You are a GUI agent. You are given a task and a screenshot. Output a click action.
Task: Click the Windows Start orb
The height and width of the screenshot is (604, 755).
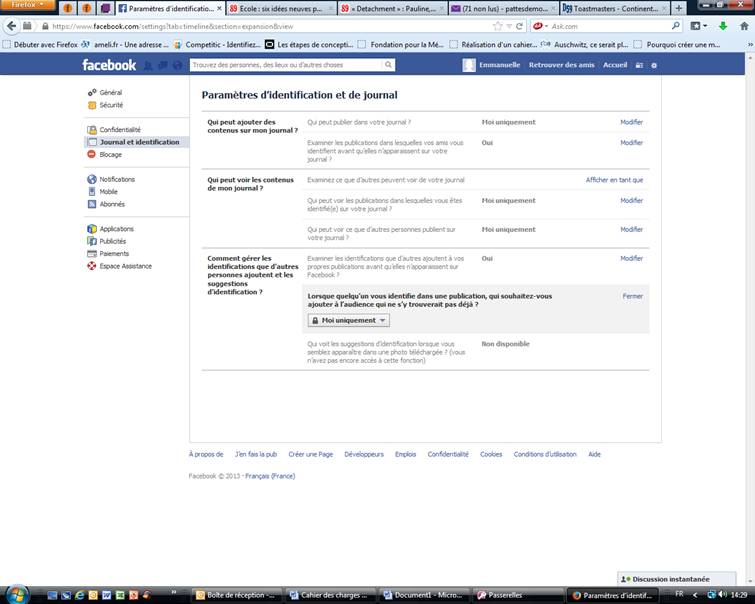(x=17, y=594)
